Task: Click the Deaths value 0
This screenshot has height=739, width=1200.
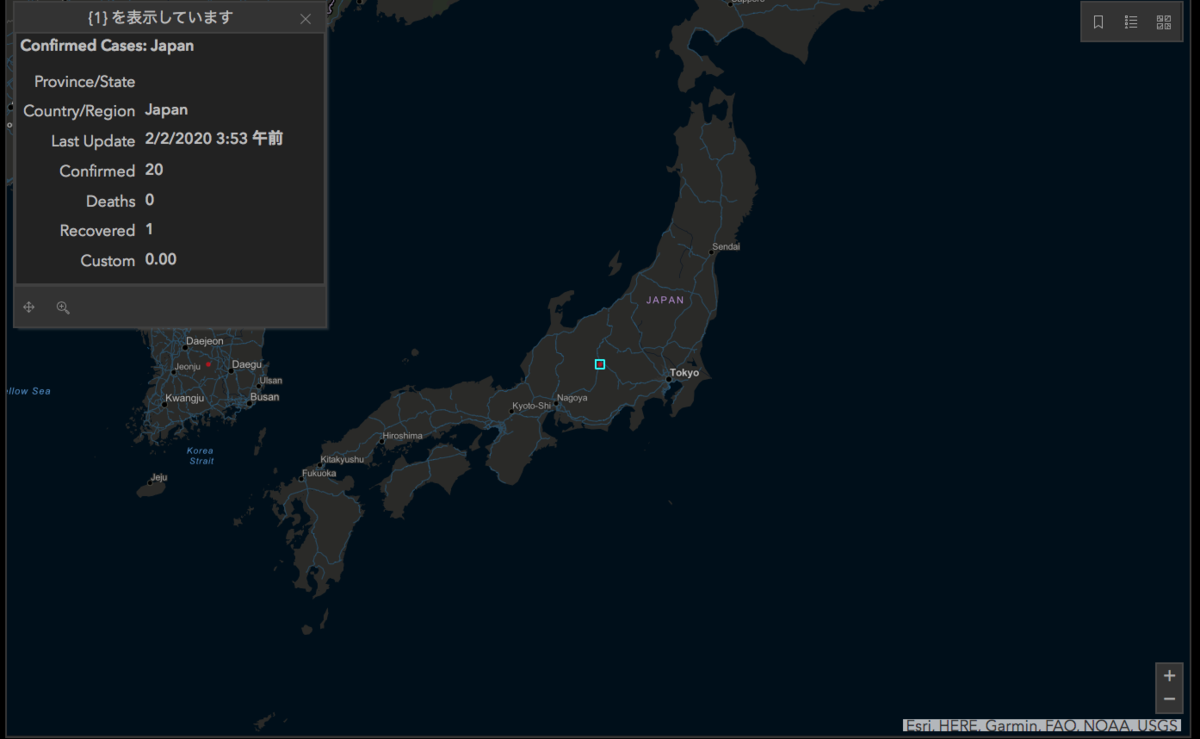Action: click(149, 200)
